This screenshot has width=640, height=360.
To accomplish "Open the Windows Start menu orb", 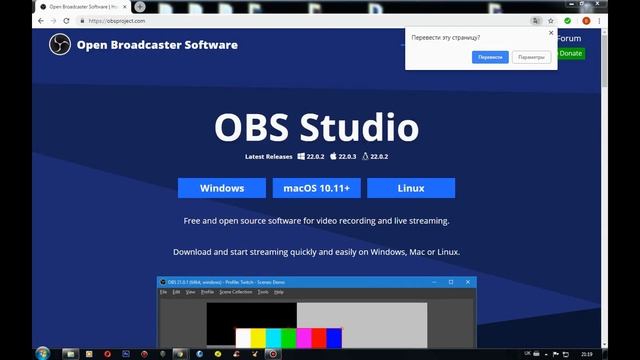I will point(42,353).
